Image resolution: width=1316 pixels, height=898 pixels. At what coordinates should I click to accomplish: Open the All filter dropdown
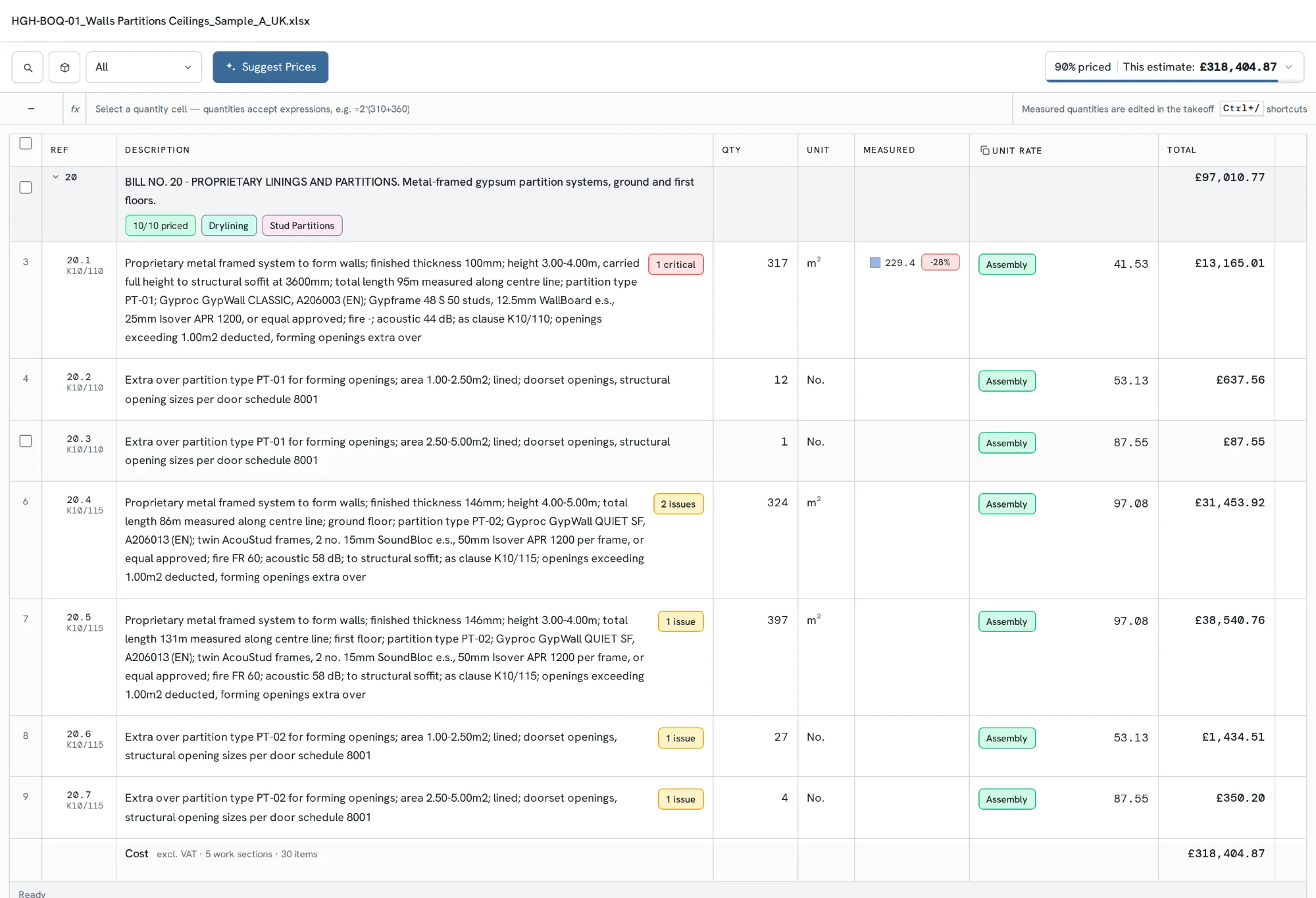143,67
